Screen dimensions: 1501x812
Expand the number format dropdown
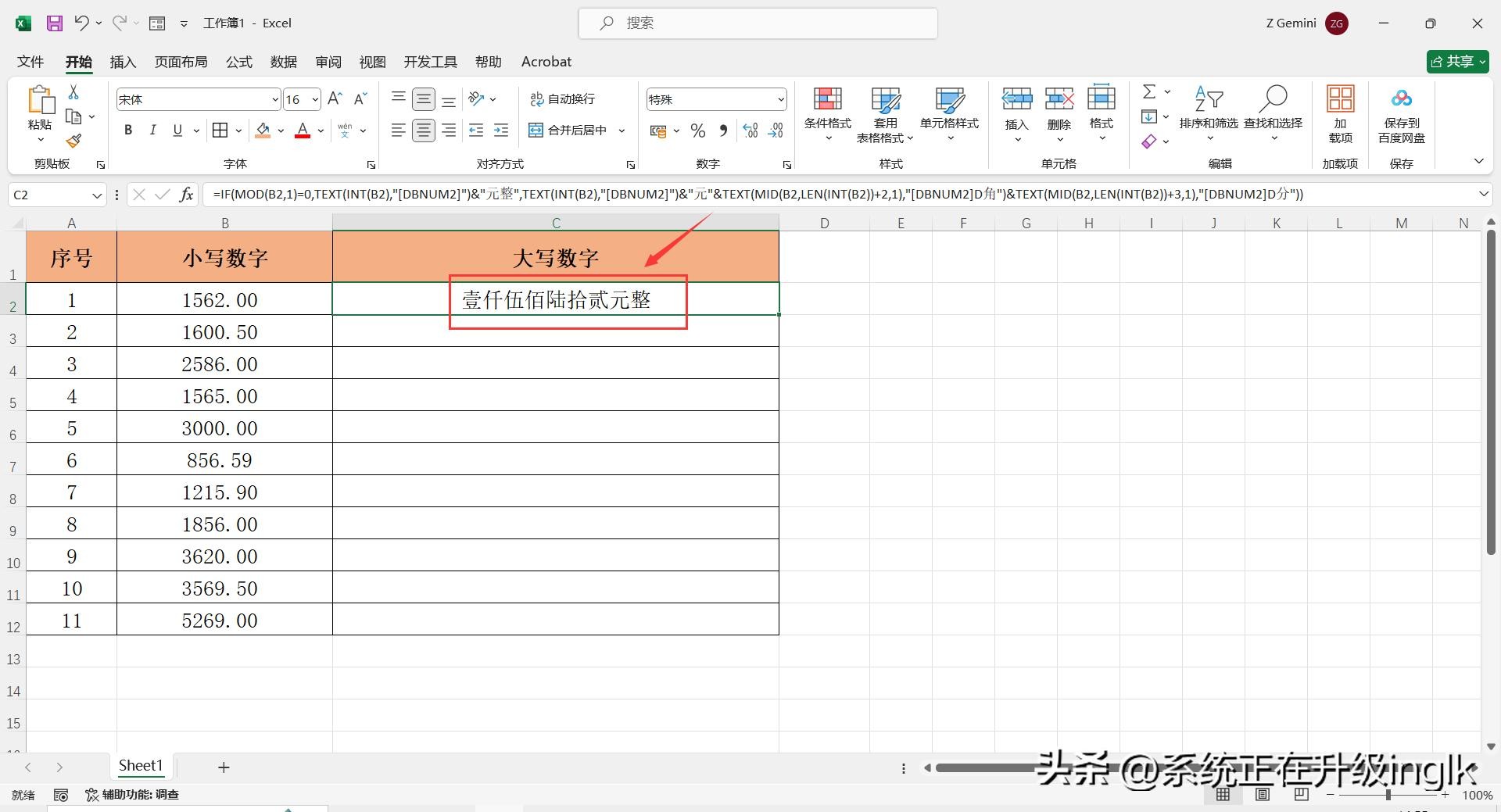point(780,99)
